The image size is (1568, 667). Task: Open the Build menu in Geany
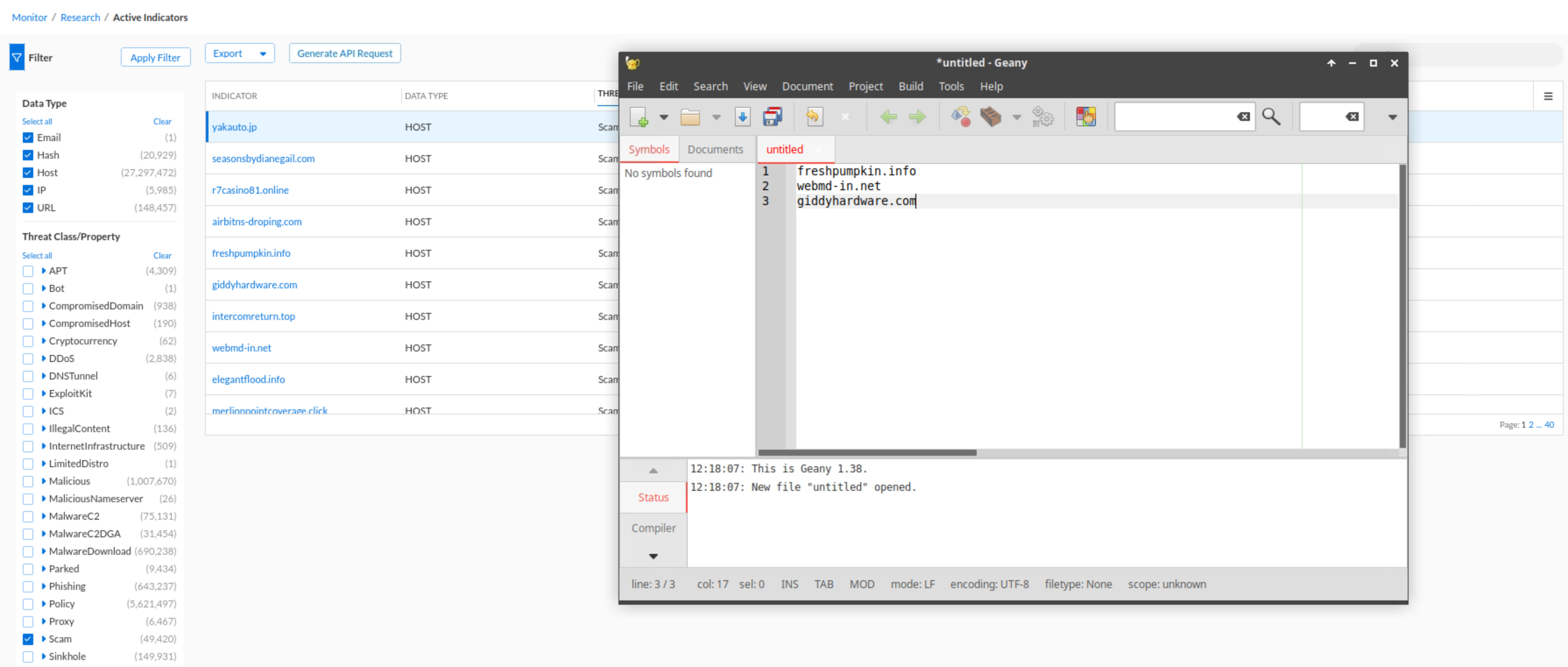(x=910, y=86)
